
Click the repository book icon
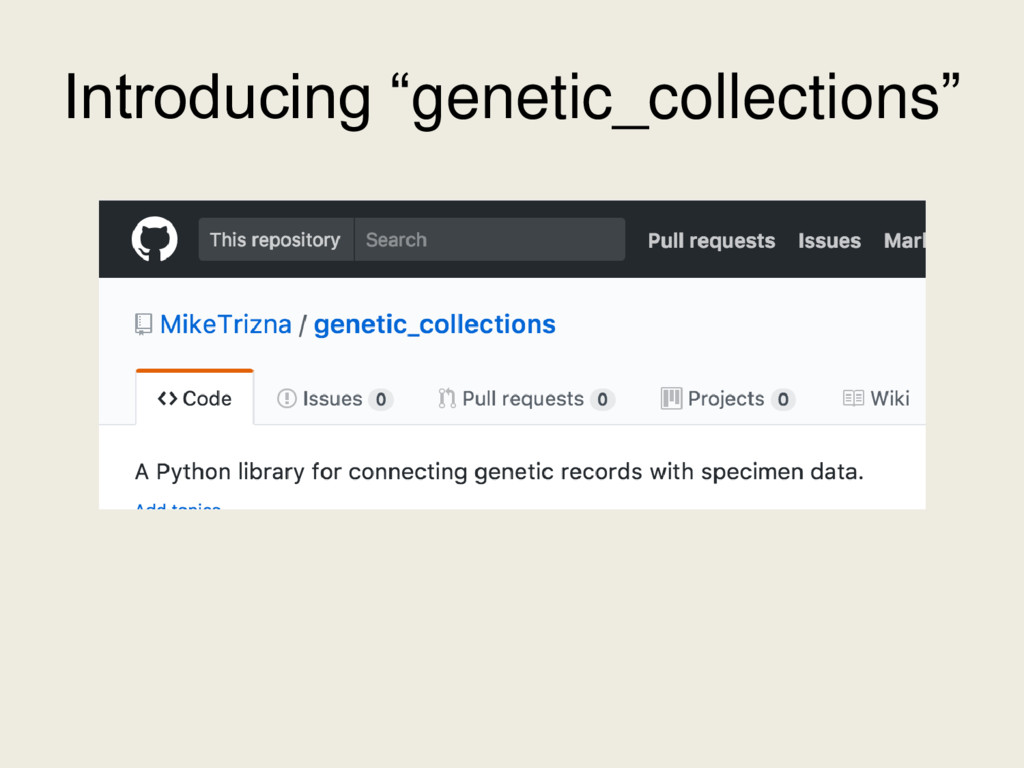[x=145, y=324]
